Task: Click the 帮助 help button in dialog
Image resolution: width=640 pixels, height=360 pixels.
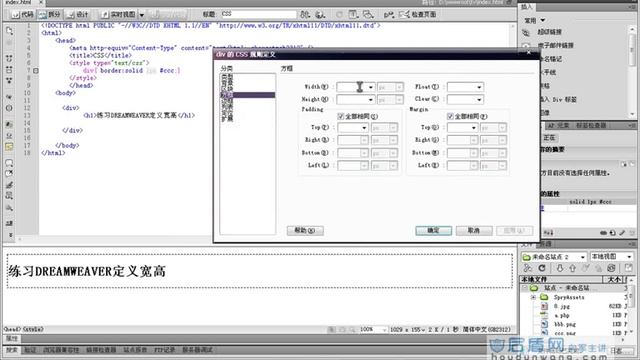Action: coord(305,231)
